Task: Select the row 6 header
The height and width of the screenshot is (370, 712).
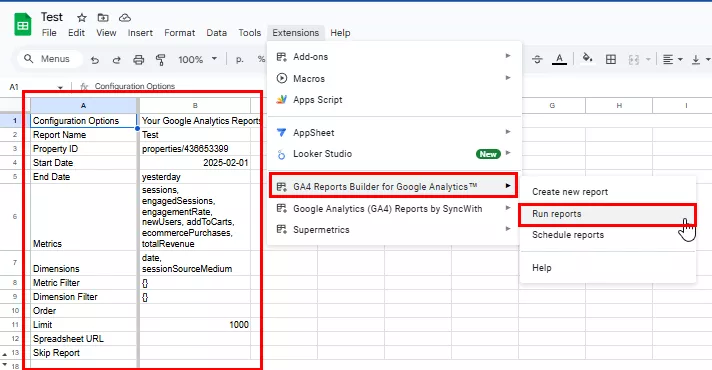Action: 15,217
